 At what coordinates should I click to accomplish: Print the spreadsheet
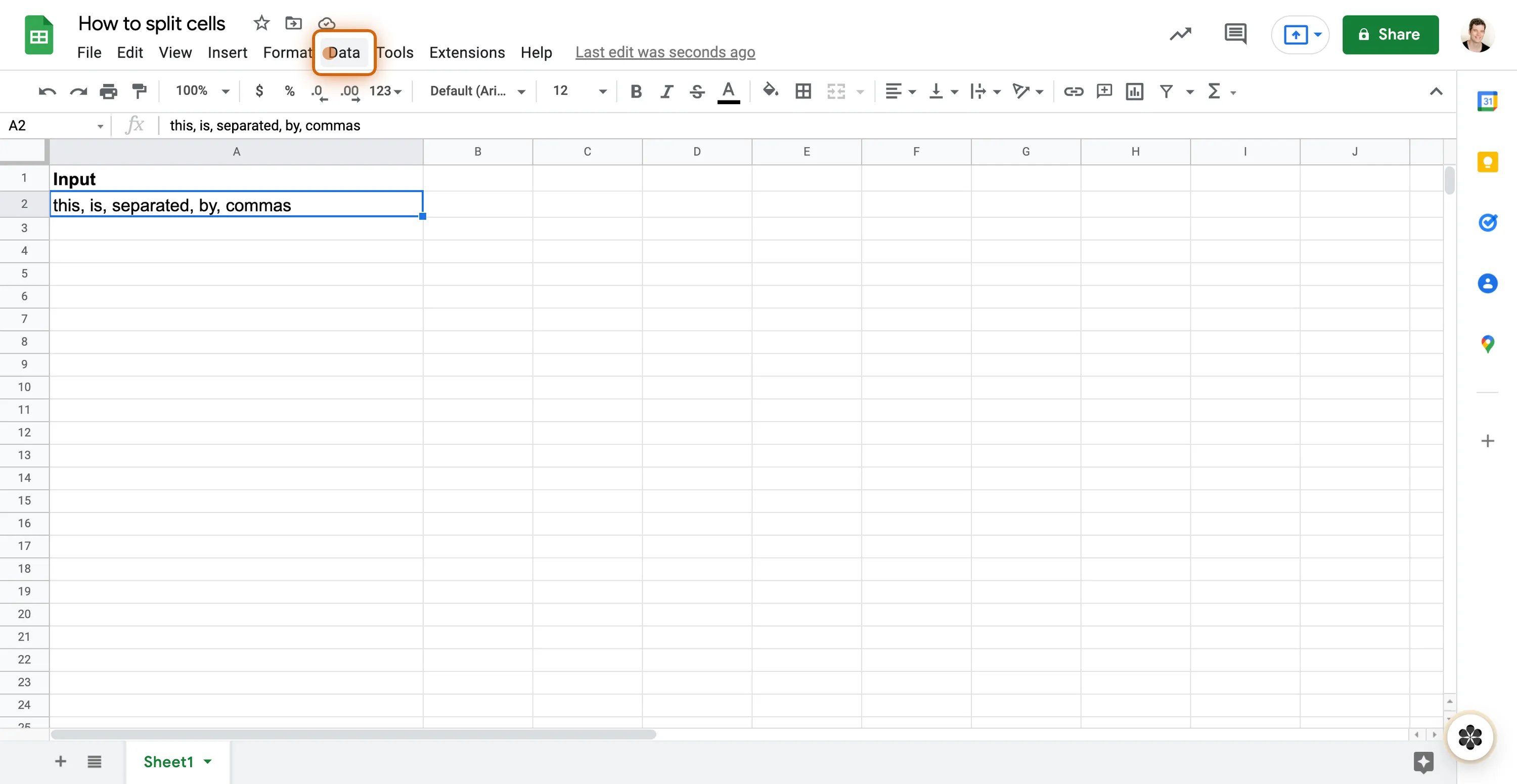coord(108,91)
